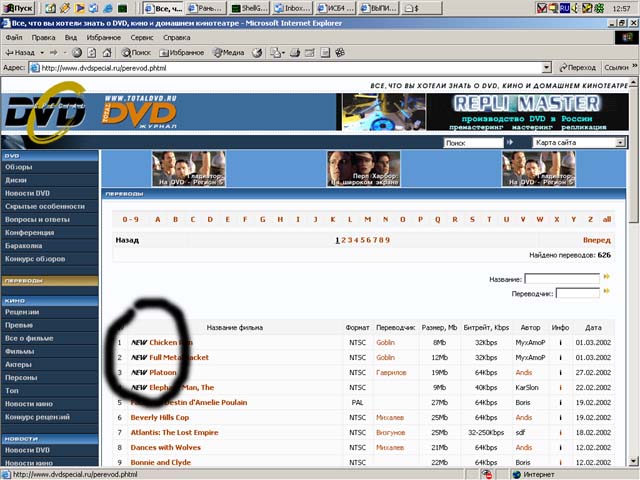Print the page with the Print icon
Viewport: 640px width, 480px height.
click(295, 52)
